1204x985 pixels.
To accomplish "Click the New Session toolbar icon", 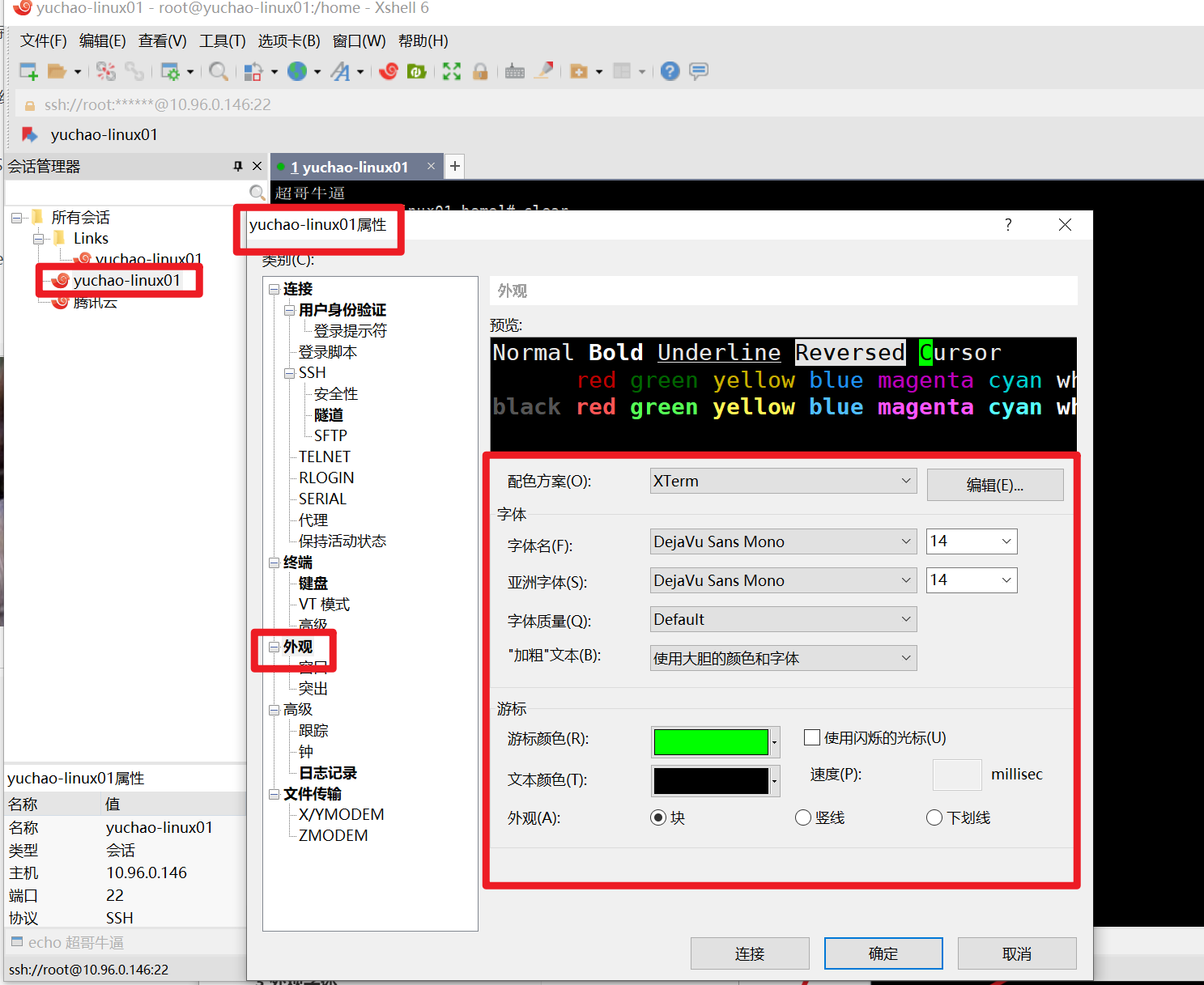I will click(x=28, y=71).
